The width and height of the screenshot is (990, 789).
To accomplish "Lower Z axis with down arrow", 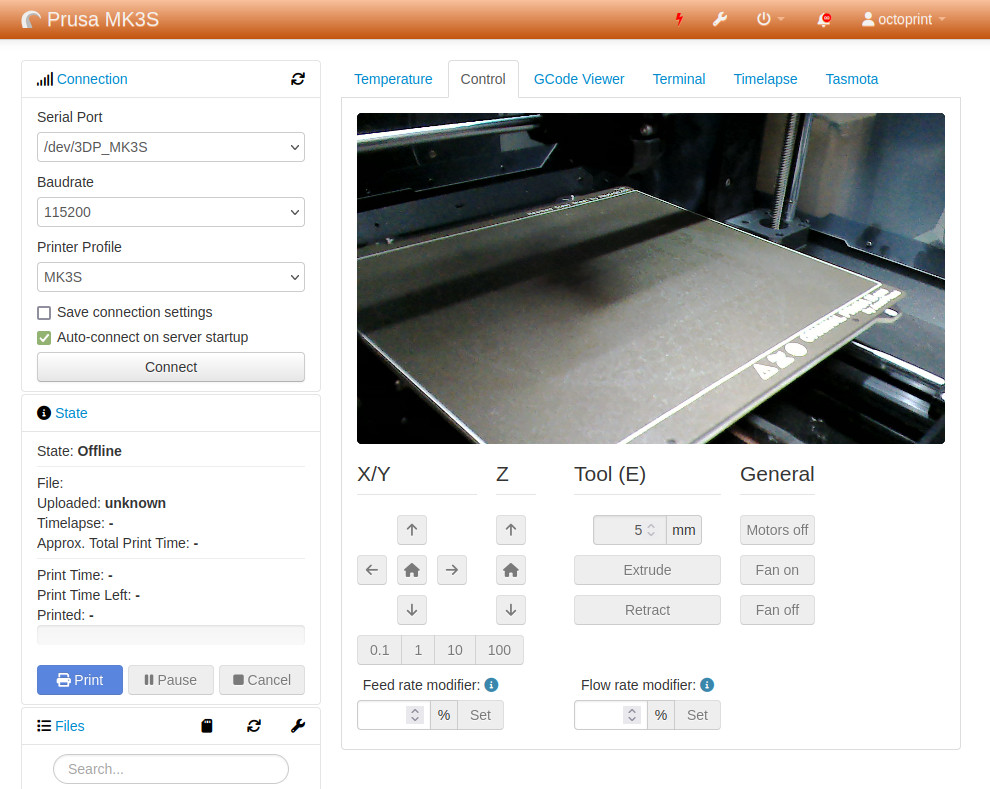I will [511, 610].
